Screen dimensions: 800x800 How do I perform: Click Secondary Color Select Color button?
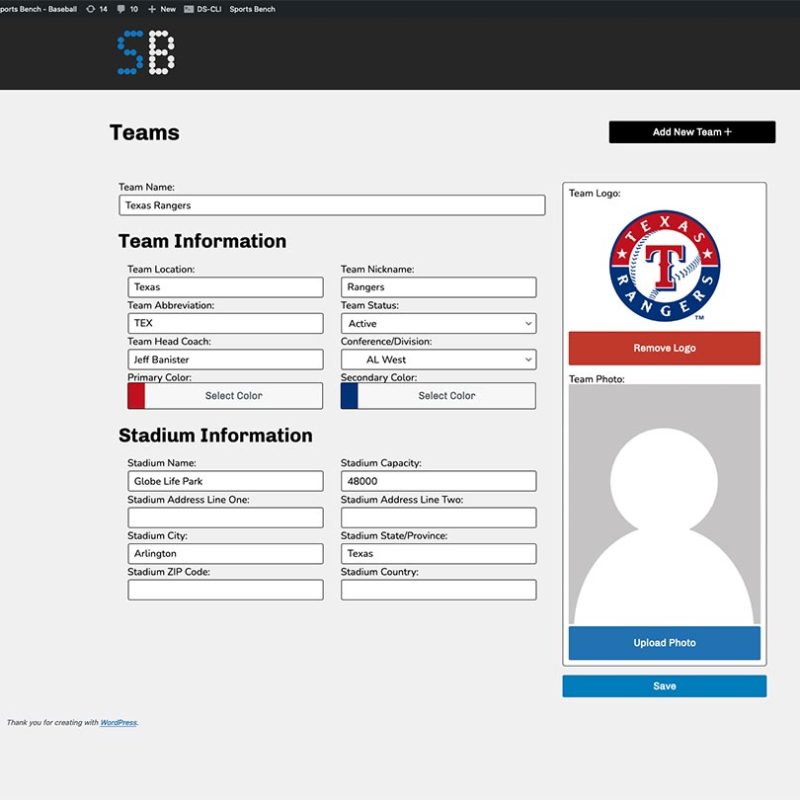click(447, 396)
